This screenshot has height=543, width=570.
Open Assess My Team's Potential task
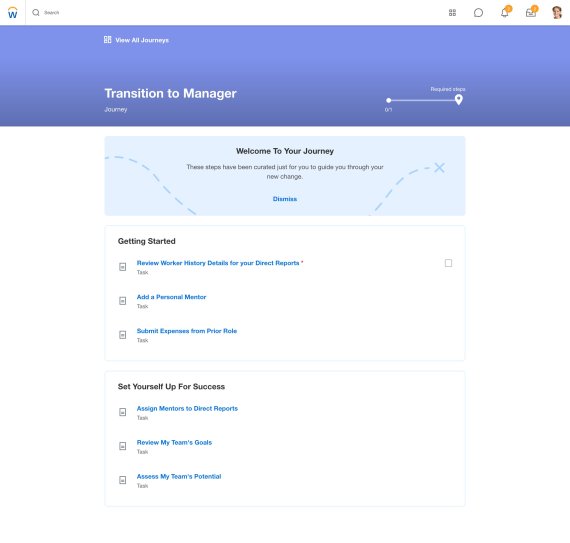click(x=179, y=476)
